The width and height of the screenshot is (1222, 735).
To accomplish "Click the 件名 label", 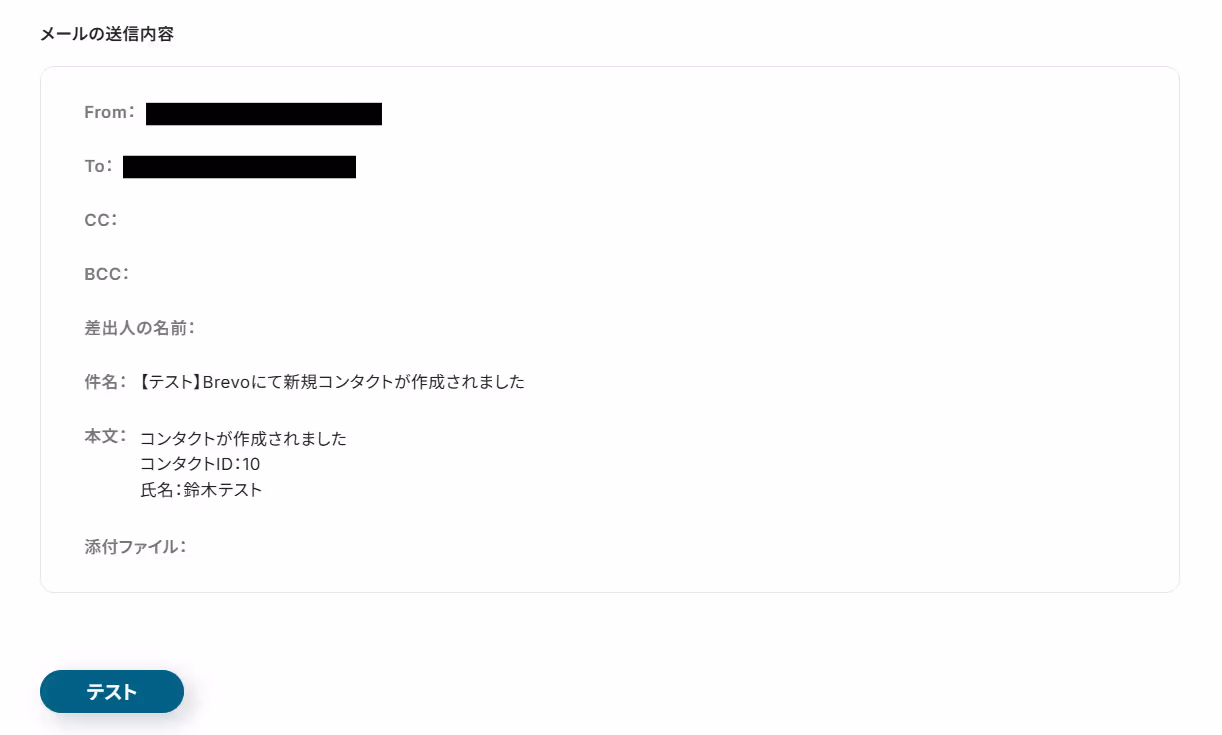I will [x=106, y=382].
